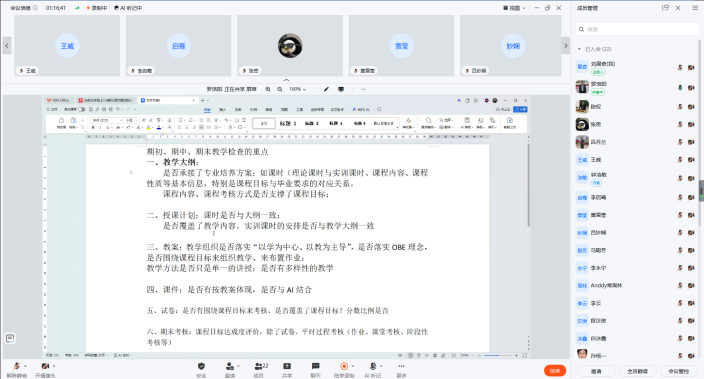
Task: Click the screen icon beside annotation pen
Action: point(341,89)
